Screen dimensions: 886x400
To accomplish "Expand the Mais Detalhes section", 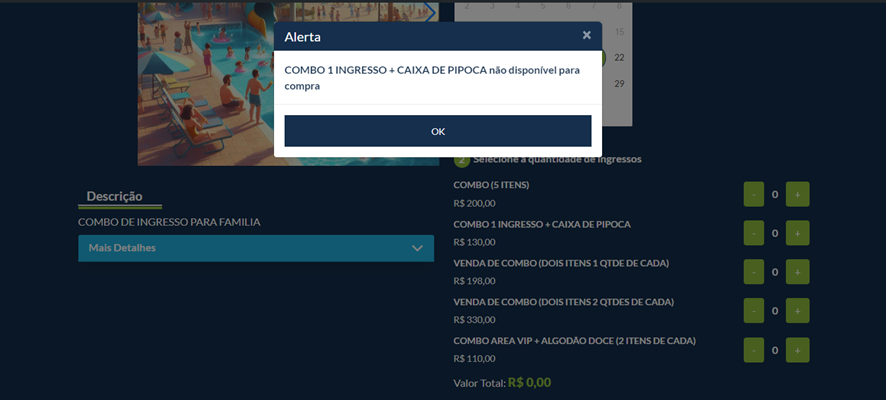I will (x=256, y=248).
